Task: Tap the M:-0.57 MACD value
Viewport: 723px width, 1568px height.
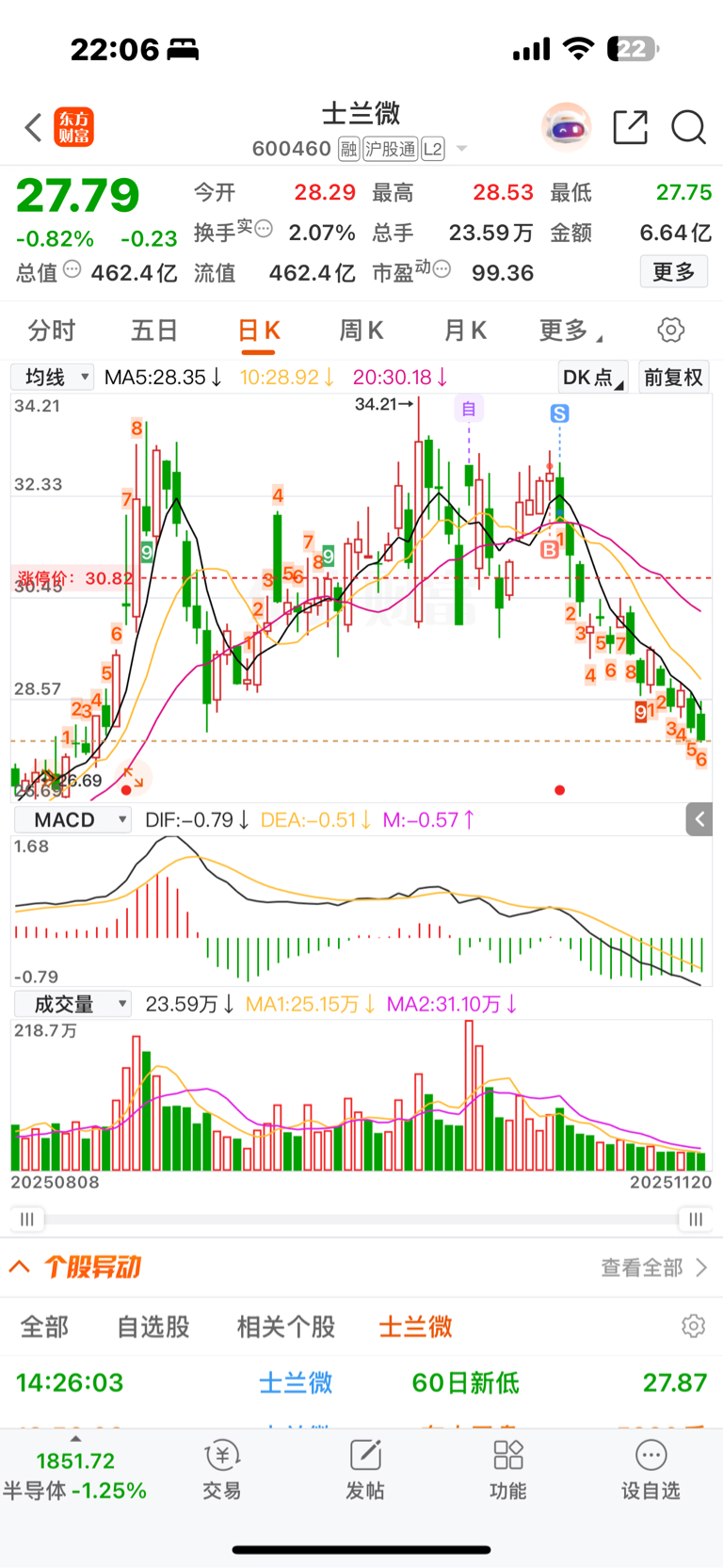Action: 428,820
